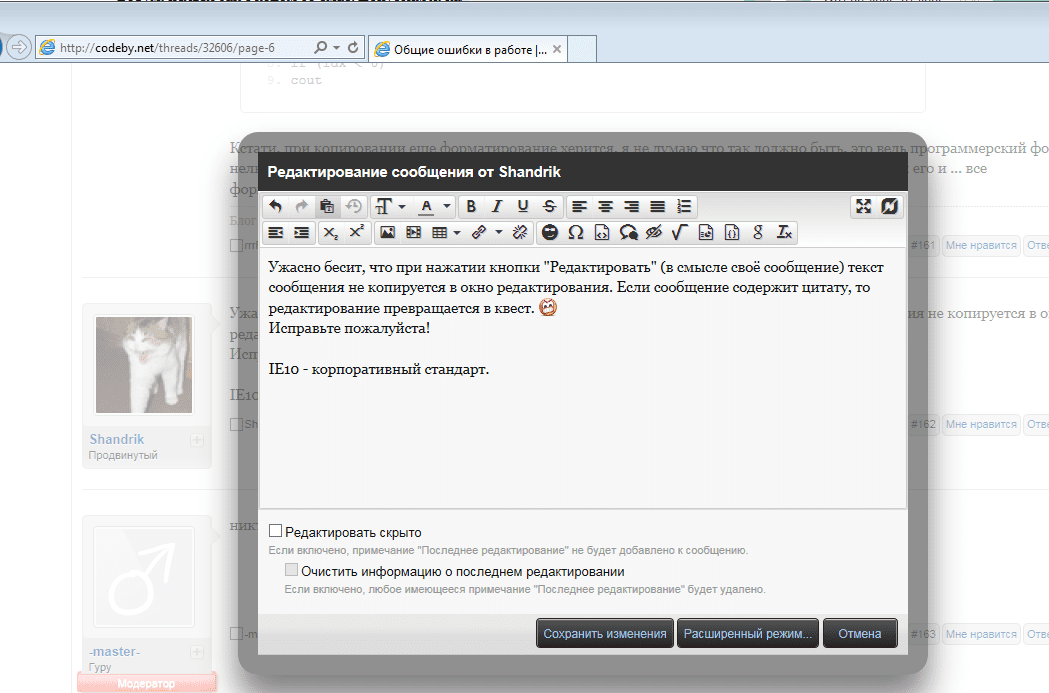Click into the message text editing area

(583, 383)
